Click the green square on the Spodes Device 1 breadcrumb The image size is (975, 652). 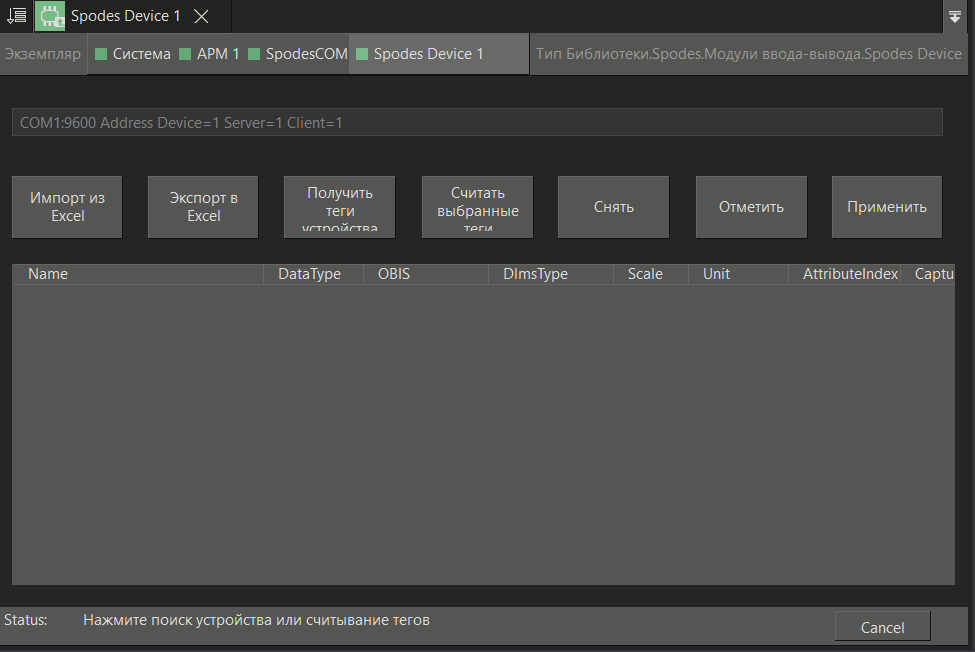click(x=360, y=53)
